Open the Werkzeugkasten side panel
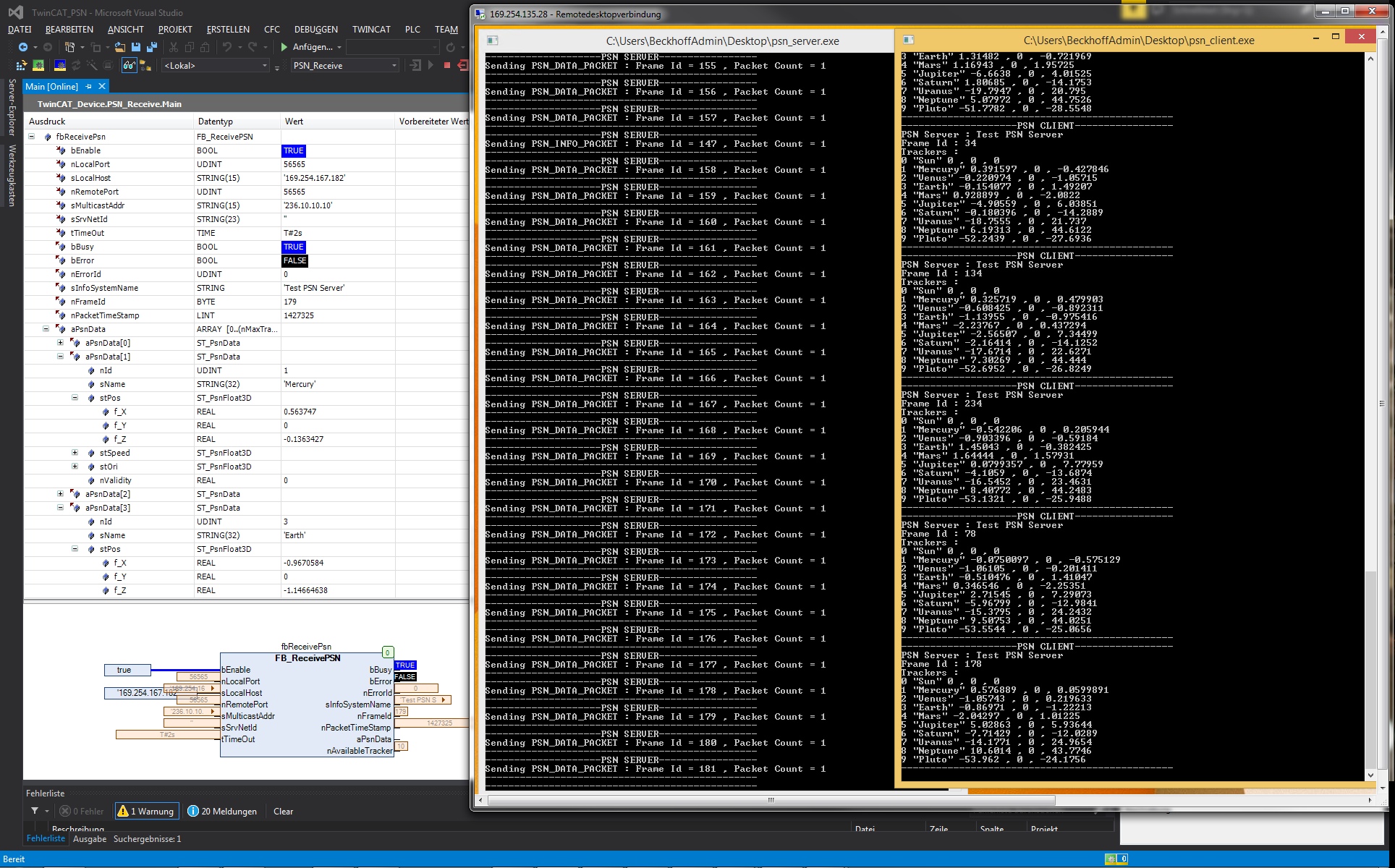Viewport: 1395px width, 868px height. click(x=12, y=176)
